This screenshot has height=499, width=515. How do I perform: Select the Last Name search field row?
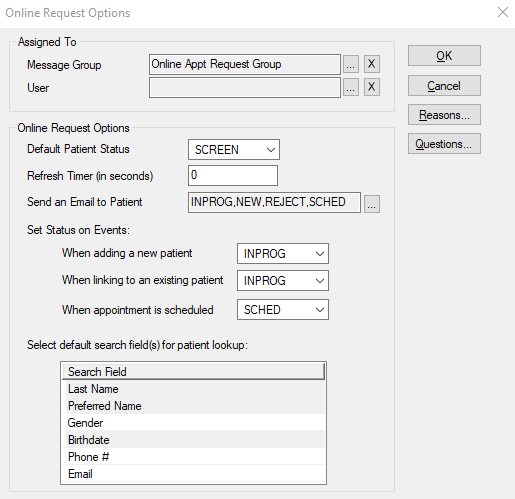tap(193, 389)
